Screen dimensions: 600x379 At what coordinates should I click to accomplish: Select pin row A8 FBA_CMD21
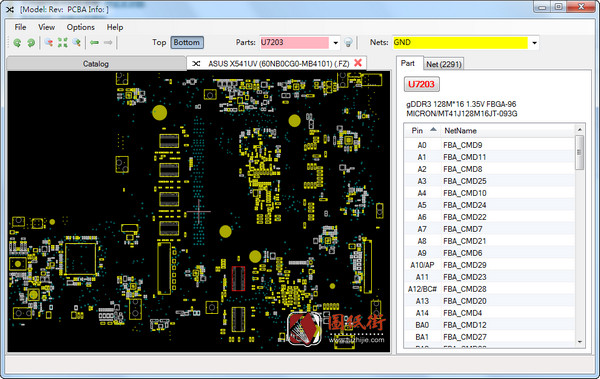[489, 241]
